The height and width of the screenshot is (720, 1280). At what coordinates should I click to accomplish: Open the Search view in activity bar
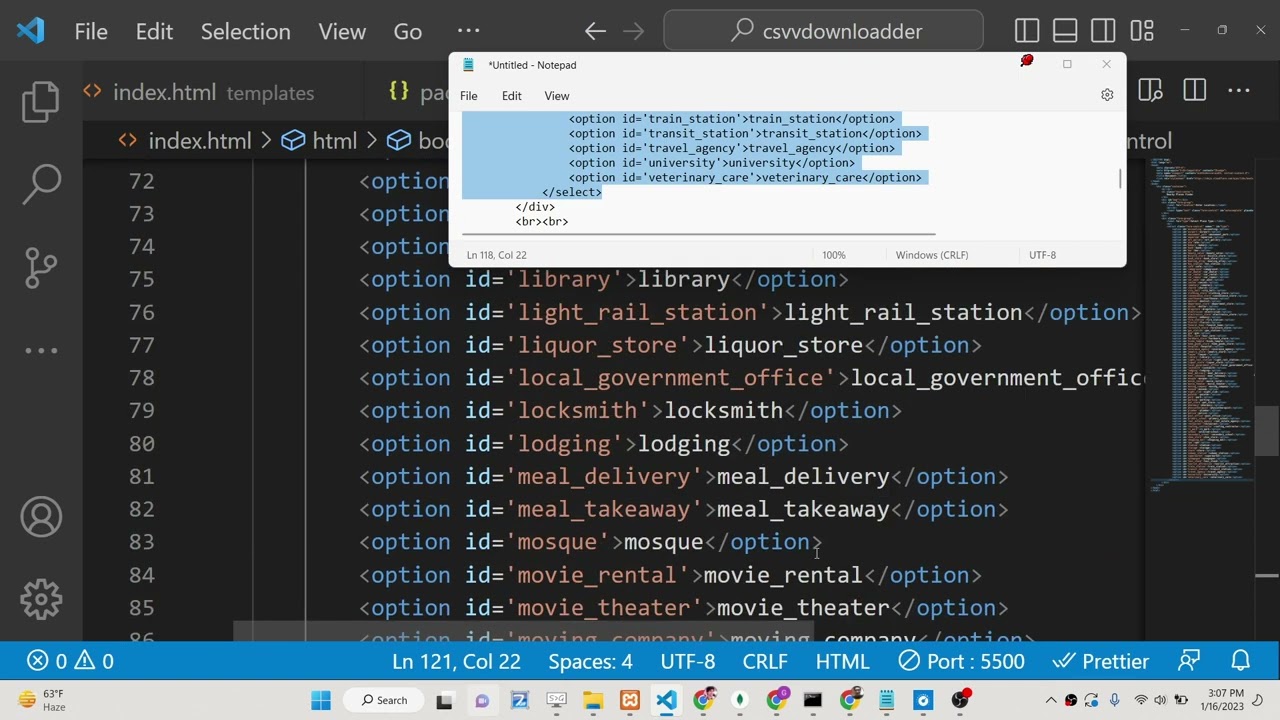tap(41, 183)
